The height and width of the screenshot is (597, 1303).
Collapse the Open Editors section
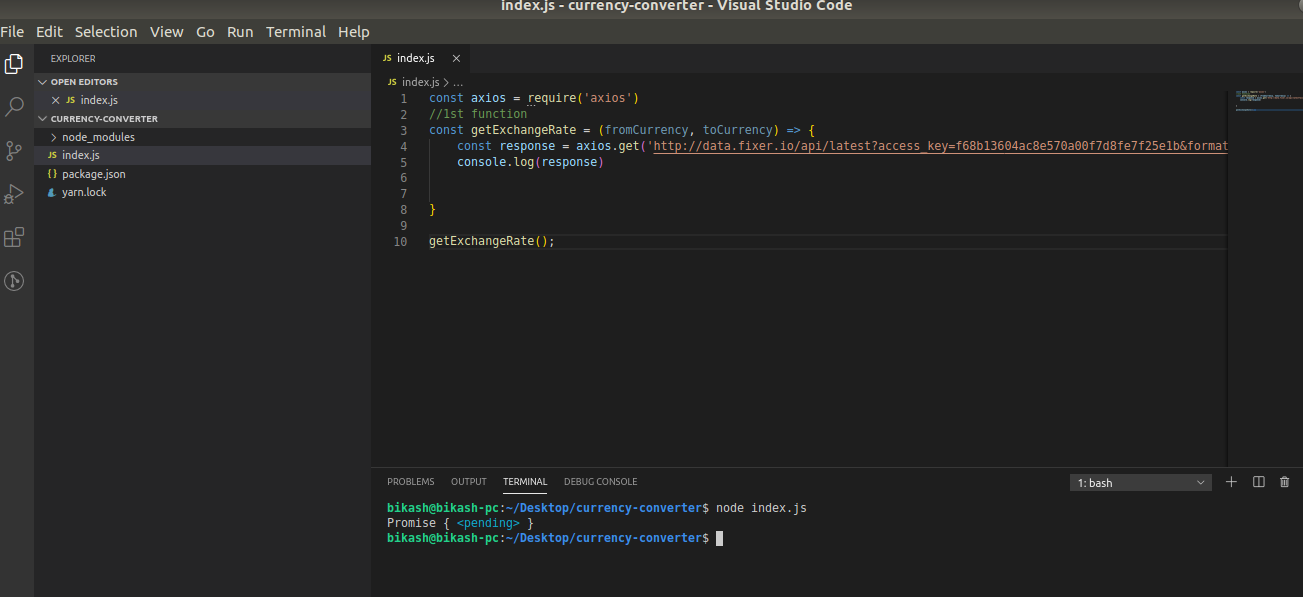202,82
